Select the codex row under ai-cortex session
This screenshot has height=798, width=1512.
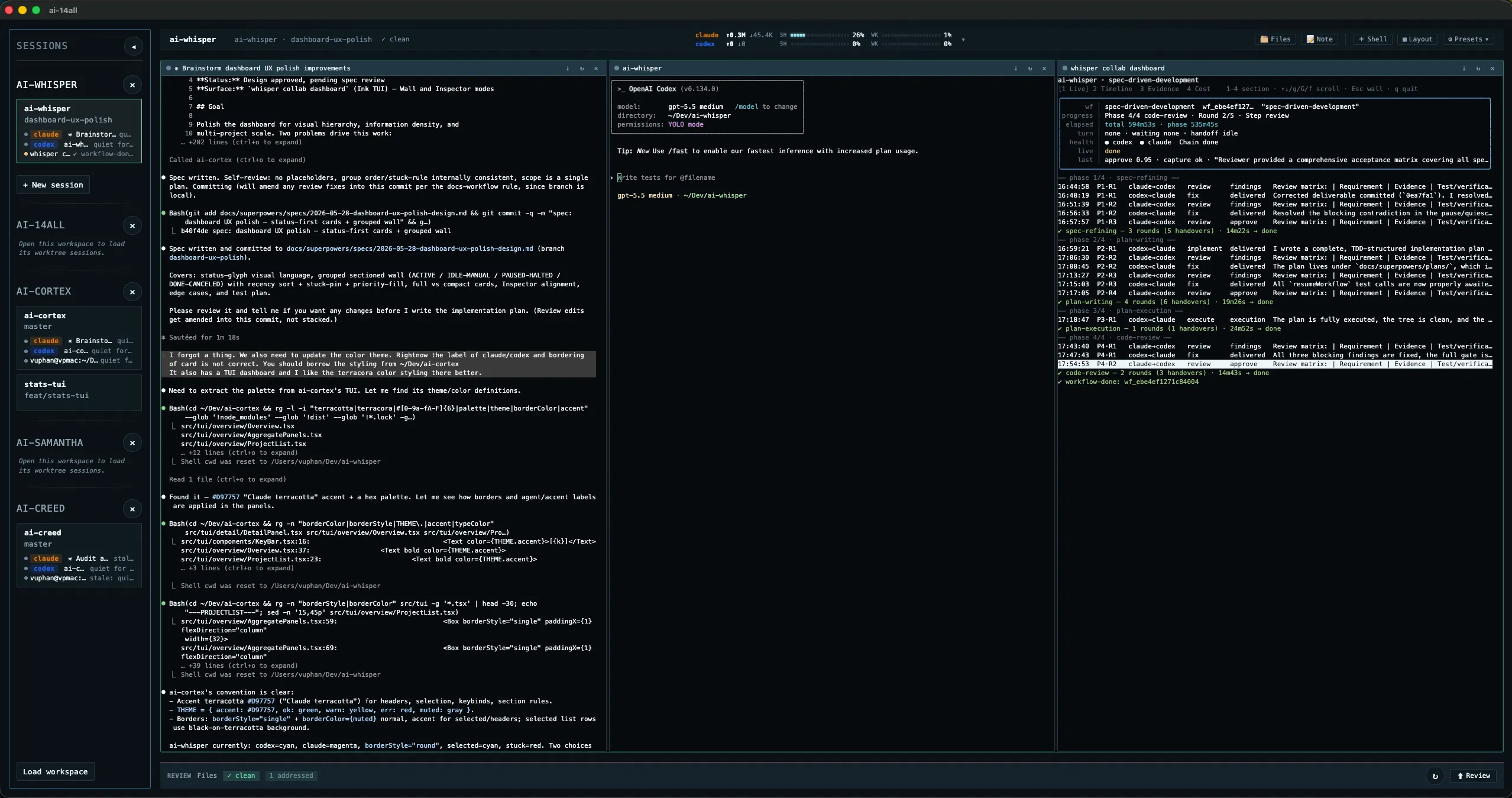79,351
